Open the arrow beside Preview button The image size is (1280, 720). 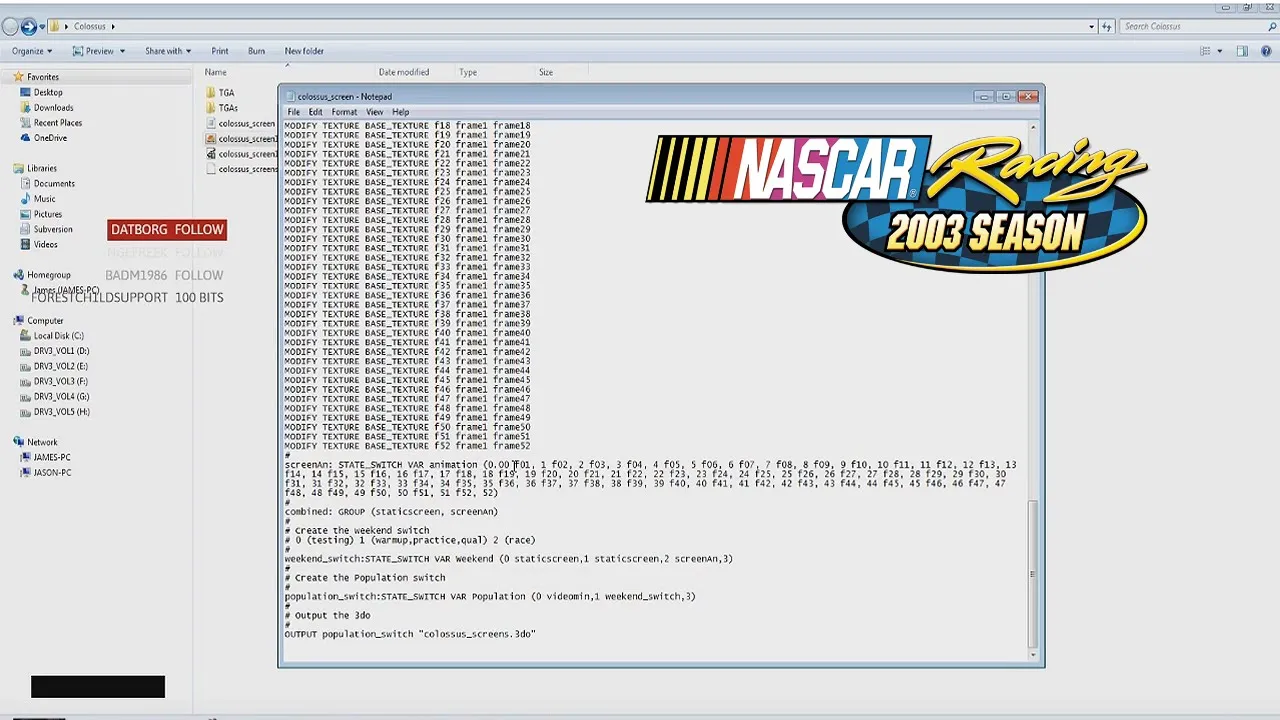click(x=122, y=51)
